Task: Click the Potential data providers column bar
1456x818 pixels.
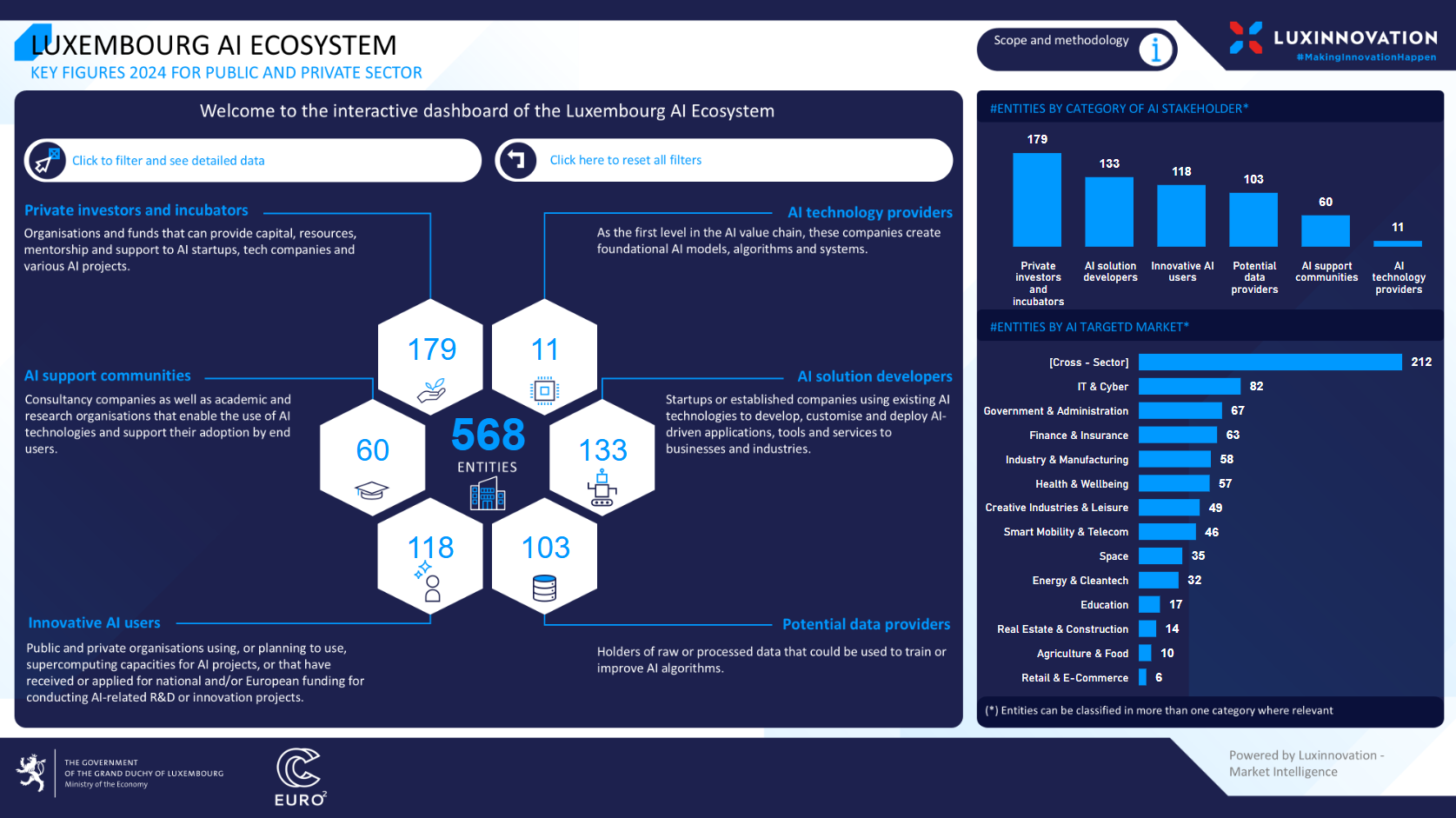Action: [x=1253, y=220]
